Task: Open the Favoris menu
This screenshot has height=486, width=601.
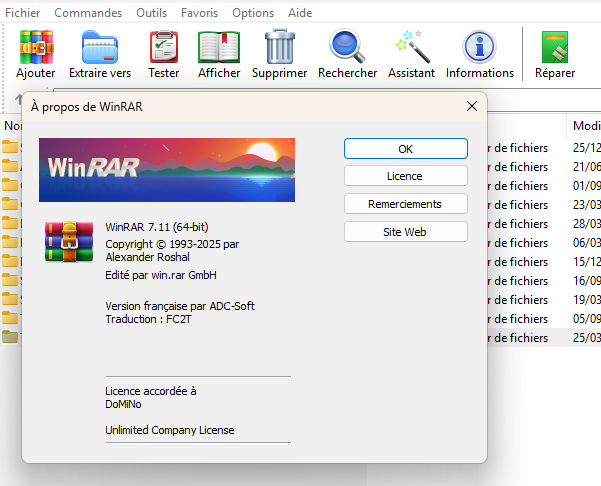Action: click(x=199, y=13)
